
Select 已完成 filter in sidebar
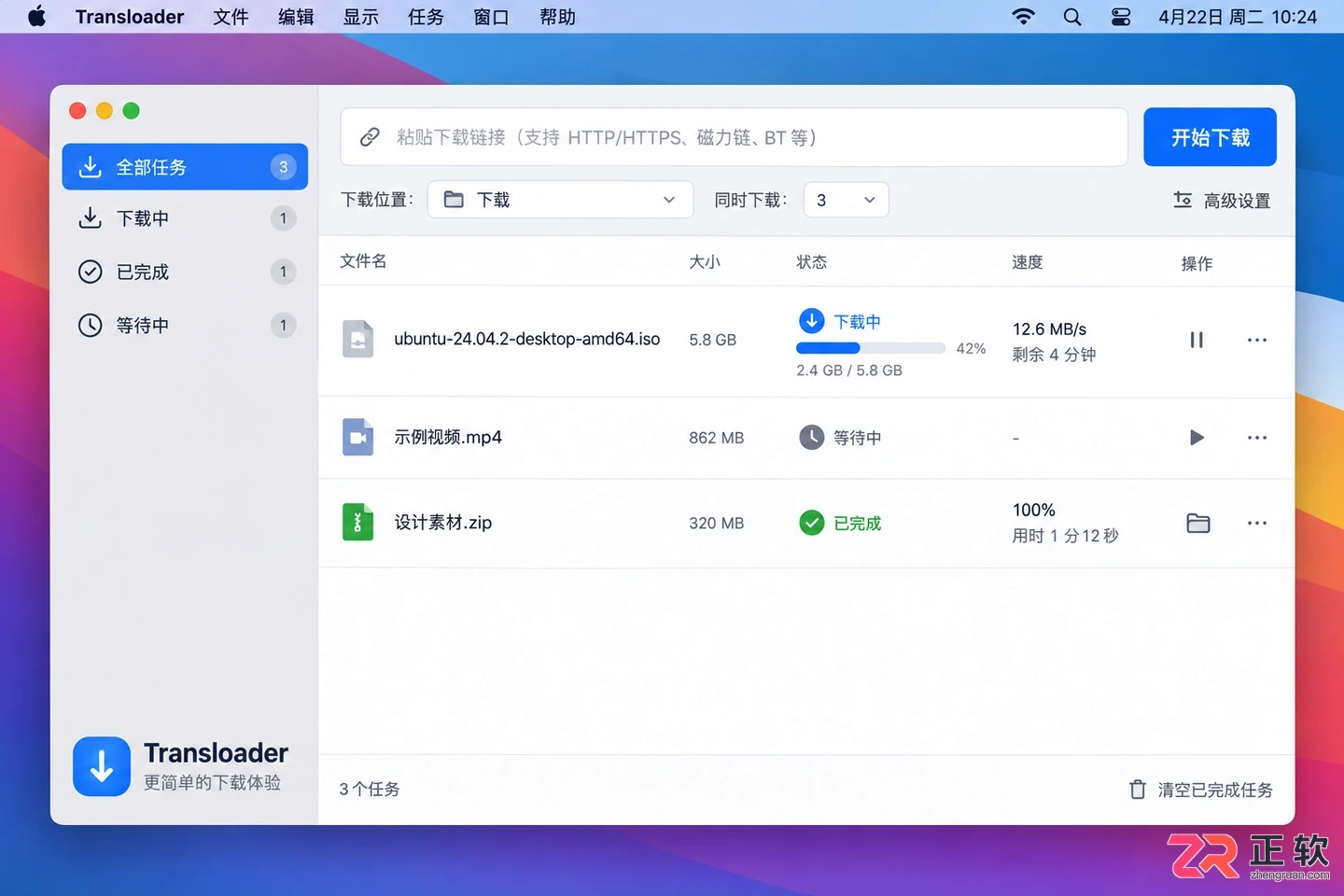point(185,272)
